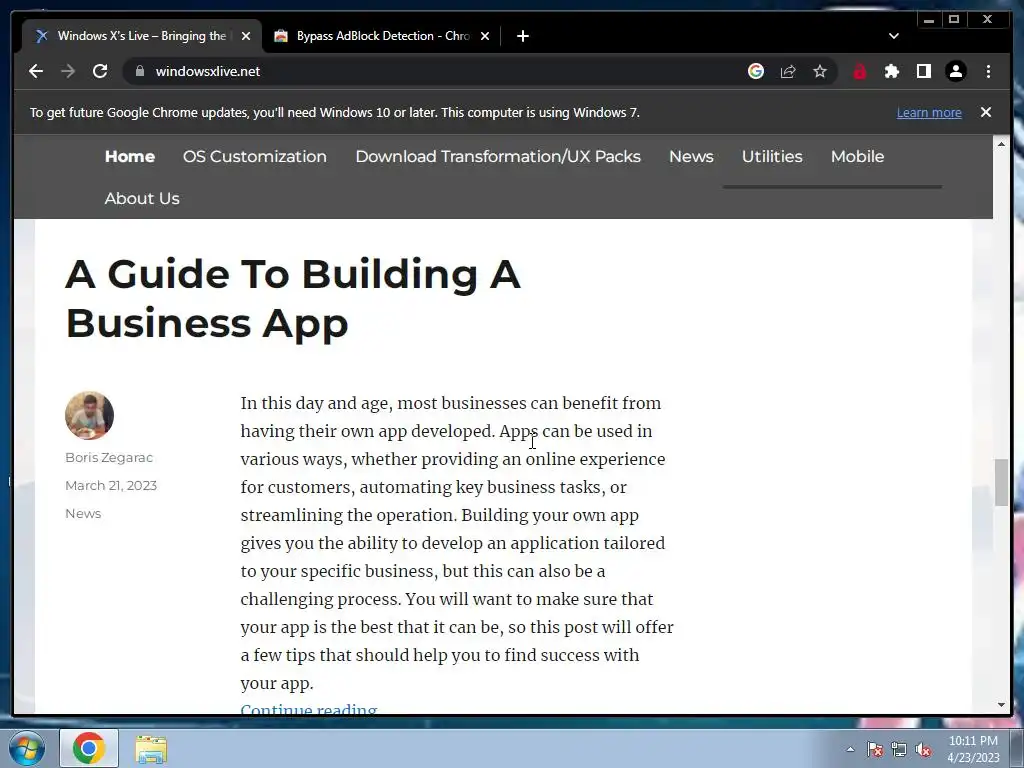This screenshot has height=768, width=1024.
Task: Toggle the Chrome side panel
Action: 923,71
